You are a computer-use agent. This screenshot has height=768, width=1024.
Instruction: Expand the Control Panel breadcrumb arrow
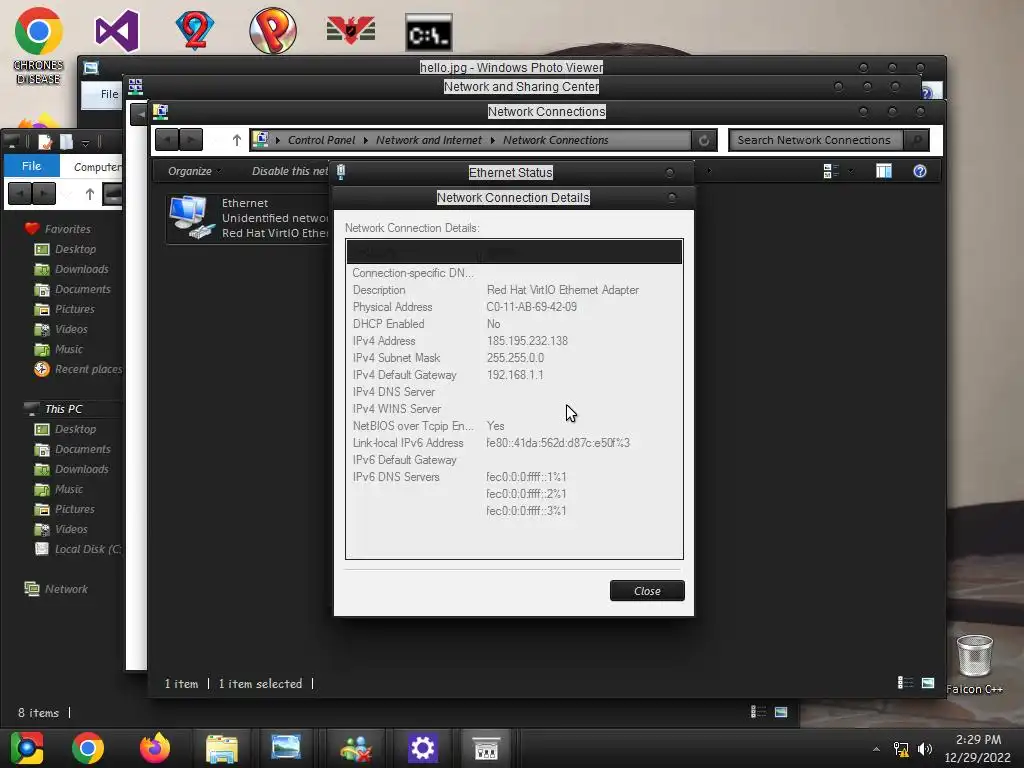tap(365, 140)
